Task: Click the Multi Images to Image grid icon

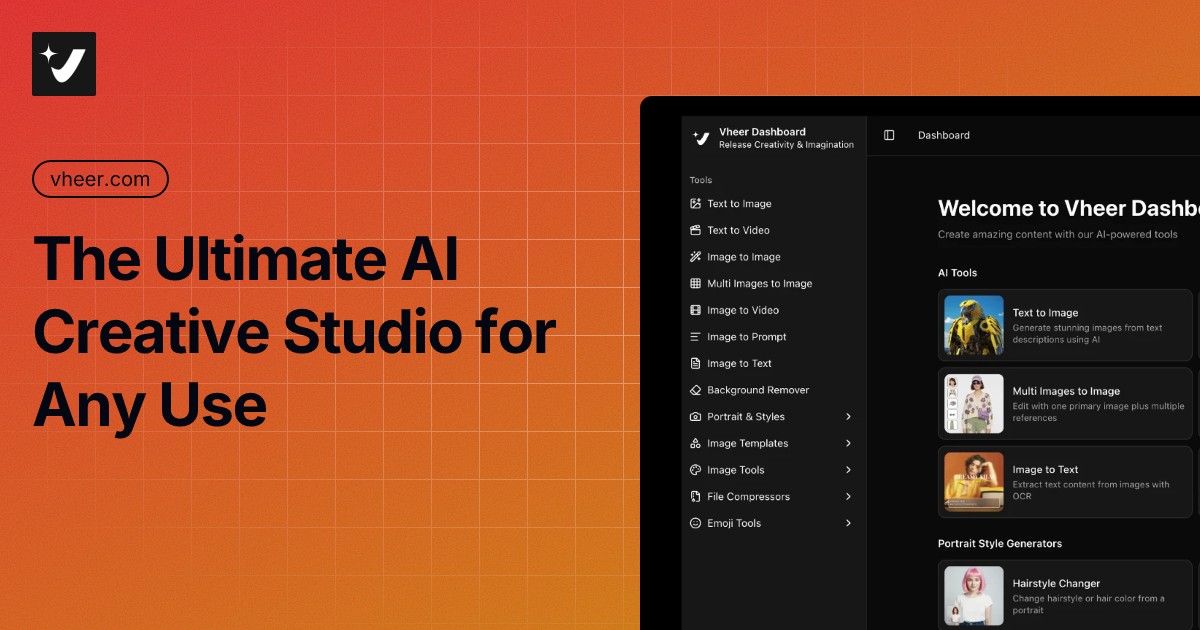Action: point(696,283)
